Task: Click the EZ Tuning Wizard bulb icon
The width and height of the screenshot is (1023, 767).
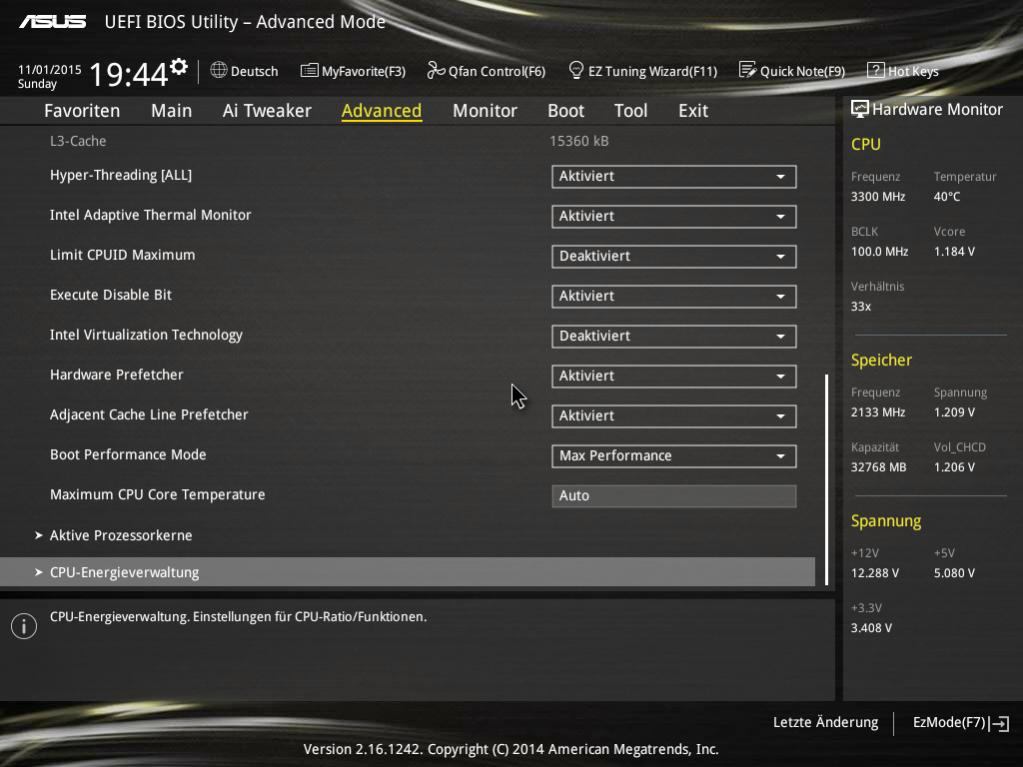Action: point(575,70)
